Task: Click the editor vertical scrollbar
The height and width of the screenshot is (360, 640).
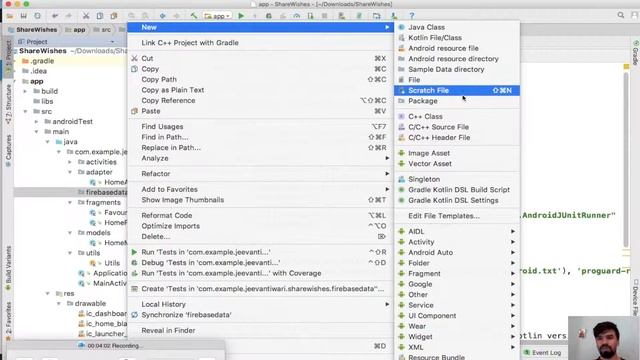Action: point(626,161)
